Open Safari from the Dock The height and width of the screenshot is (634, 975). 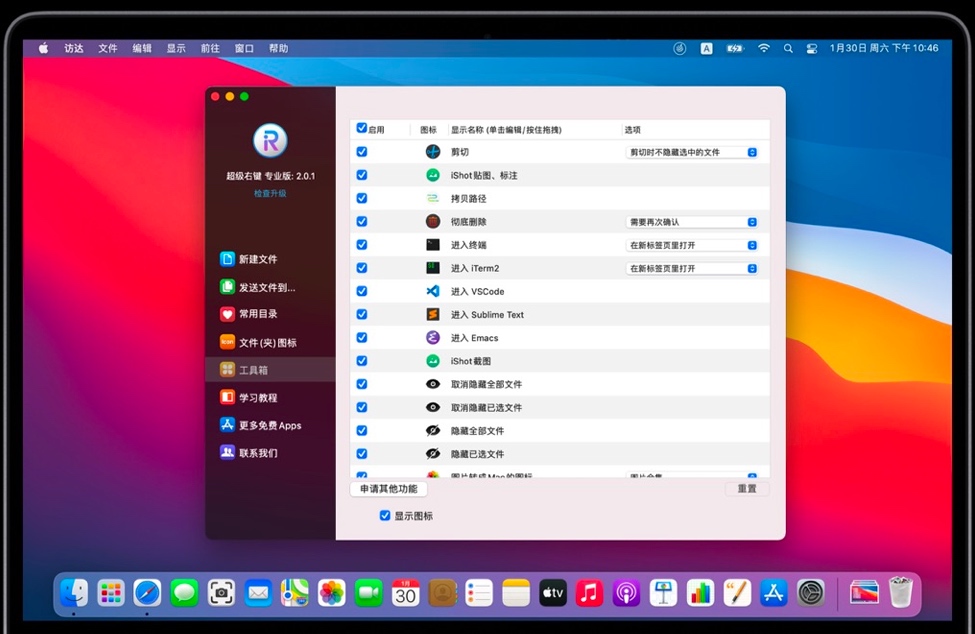(x=147, y=593)
